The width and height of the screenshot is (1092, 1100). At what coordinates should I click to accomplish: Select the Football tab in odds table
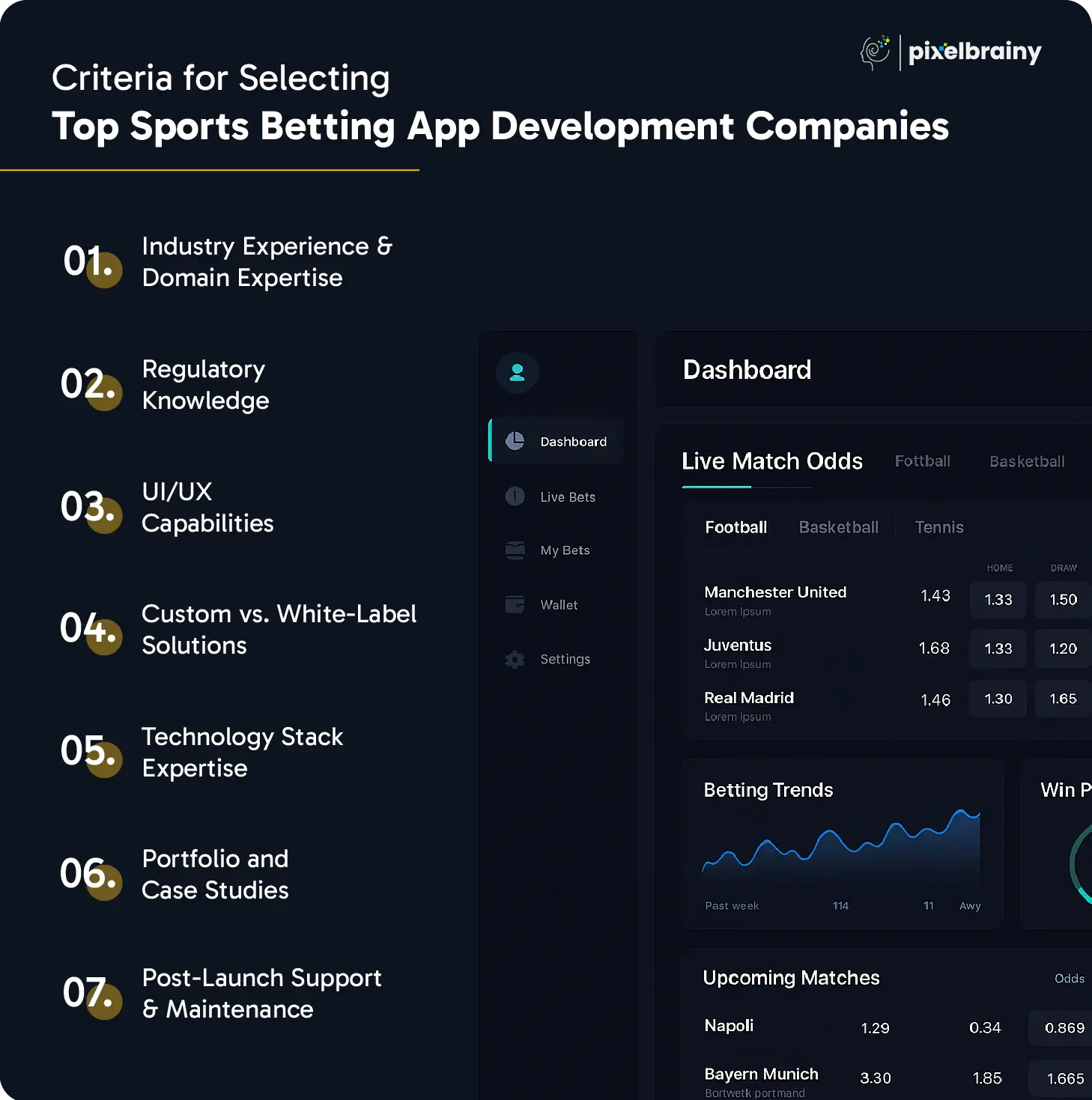tap(735, 527)
